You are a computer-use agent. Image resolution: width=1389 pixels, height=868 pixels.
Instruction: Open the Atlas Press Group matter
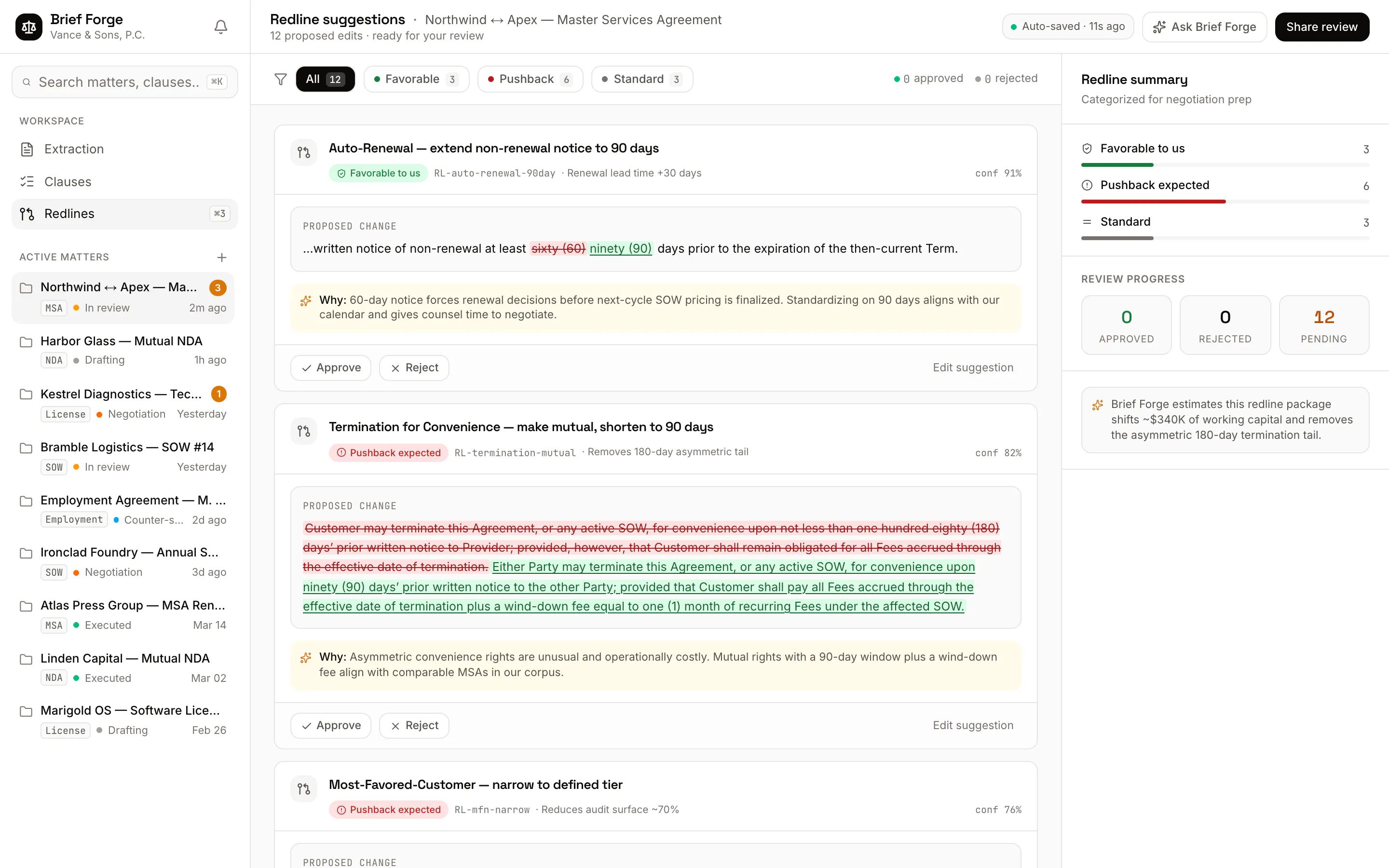pos(123,615)
